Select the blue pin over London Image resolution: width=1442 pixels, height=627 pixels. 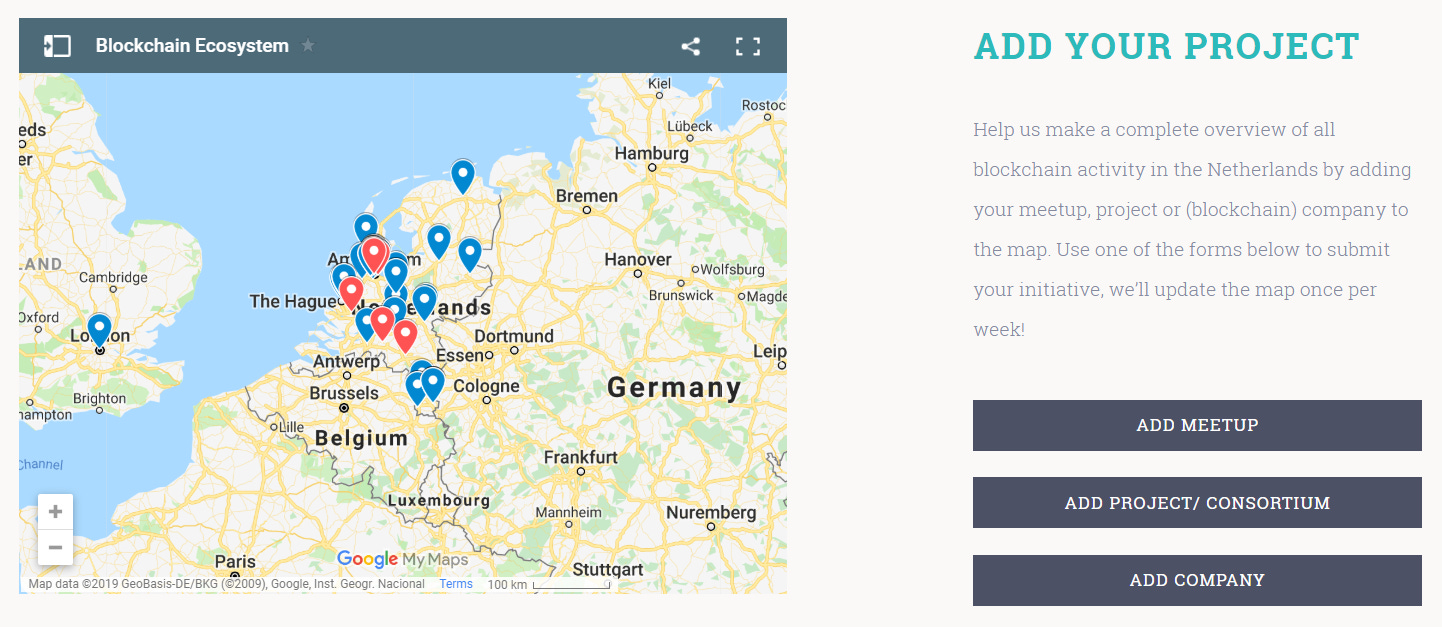click(99, 330)
